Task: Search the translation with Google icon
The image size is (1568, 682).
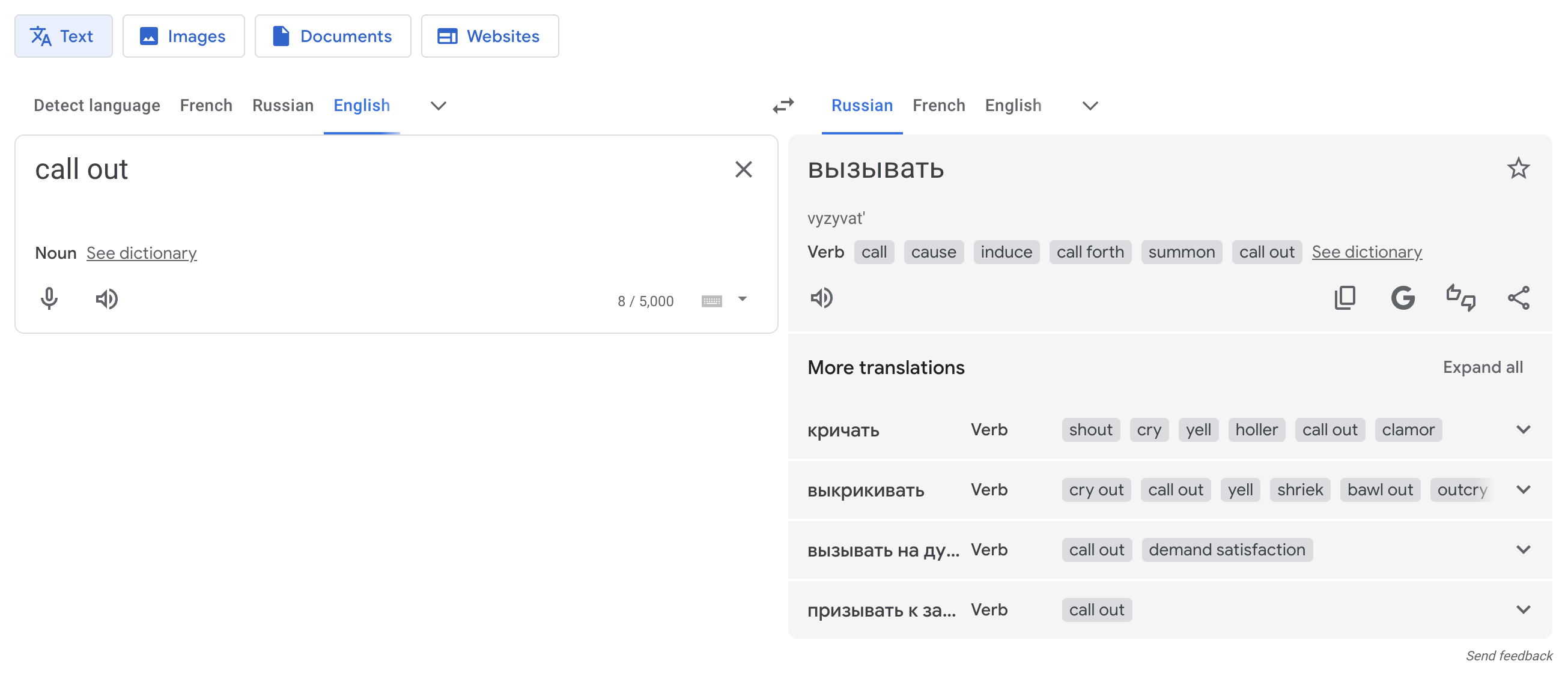Action: tap(1402, 298)
